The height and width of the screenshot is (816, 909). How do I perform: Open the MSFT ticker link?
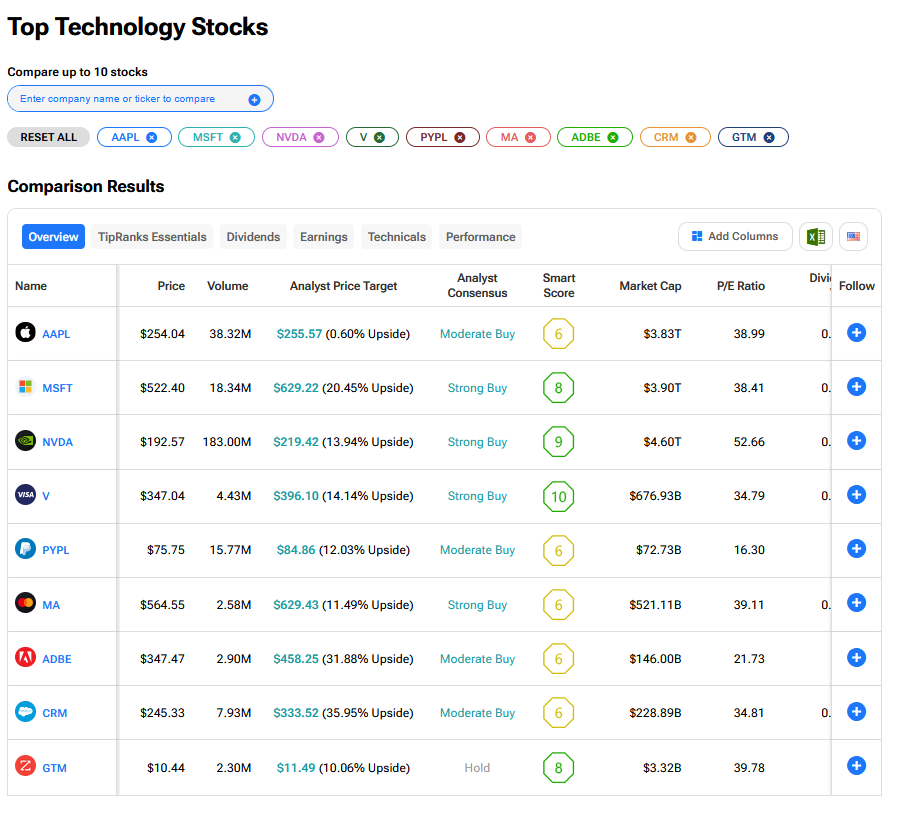[57, 388]
